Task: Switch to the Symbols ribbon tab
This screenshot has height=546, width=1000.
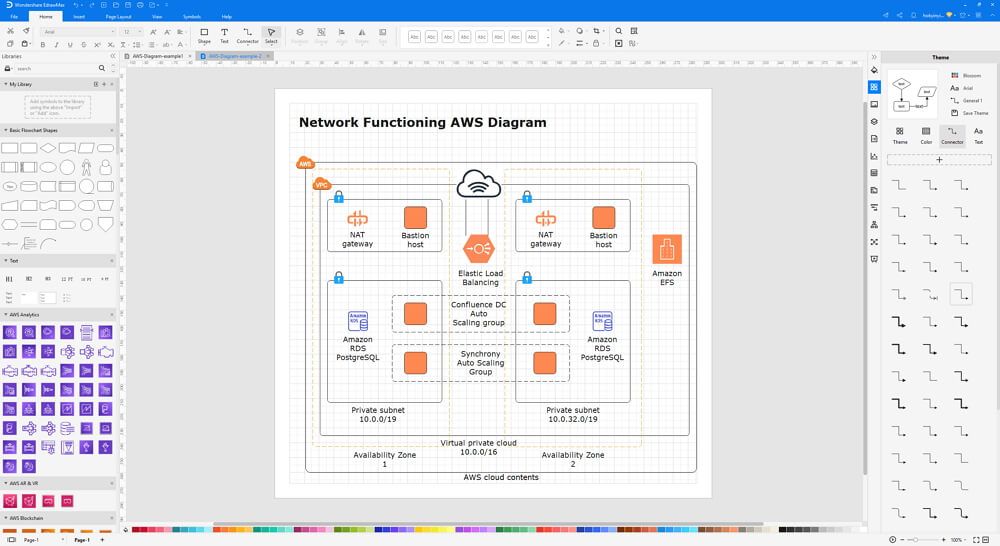Action: 192,17
